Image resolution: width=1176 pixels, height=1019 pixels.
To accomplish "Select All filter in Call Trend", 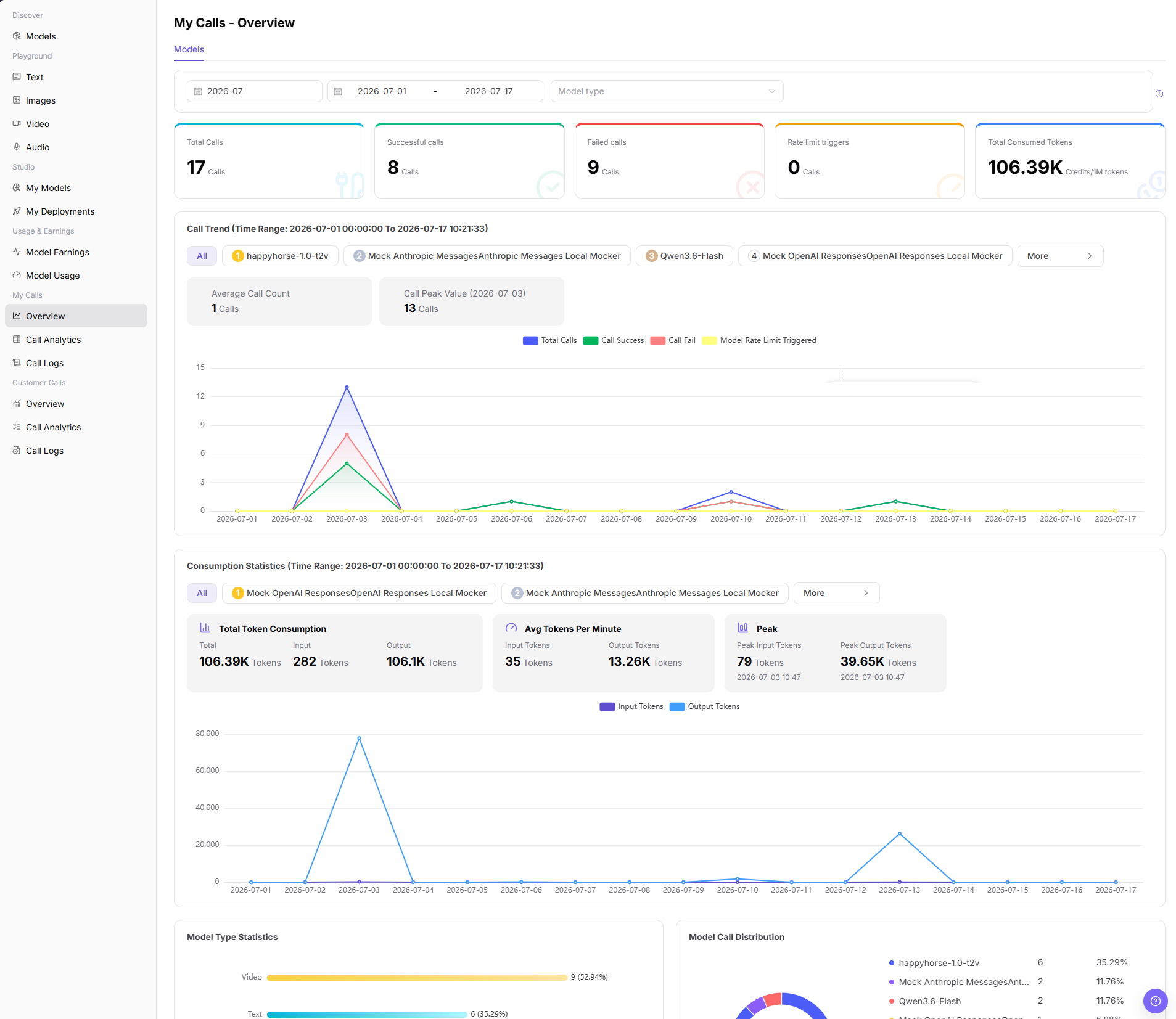I will click(202, 256).
